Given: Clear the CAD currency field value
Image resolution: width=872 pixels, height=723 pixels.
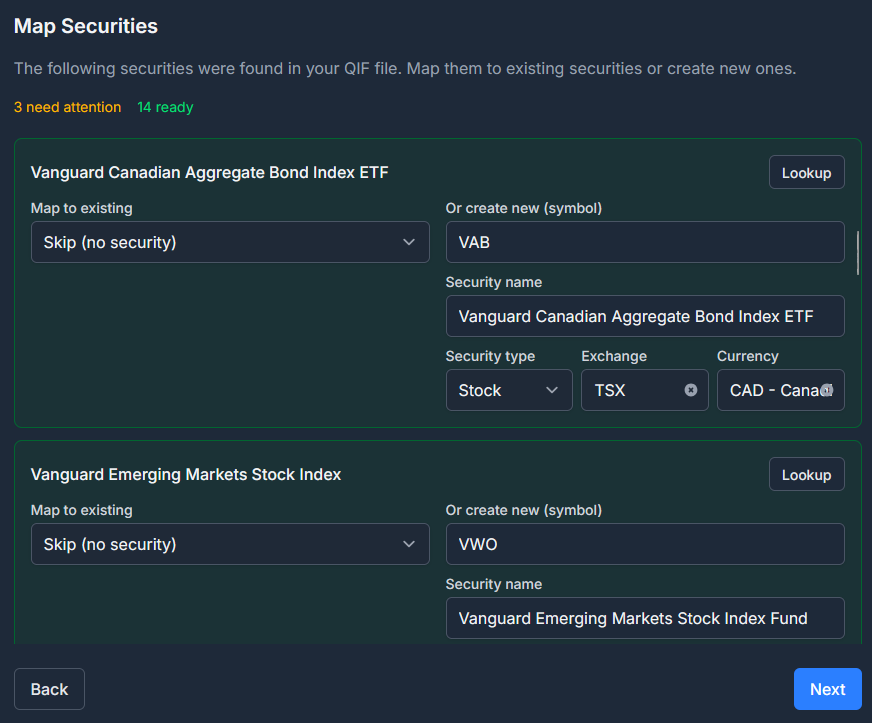Looking at the screenshot, I should click(827, 390).
